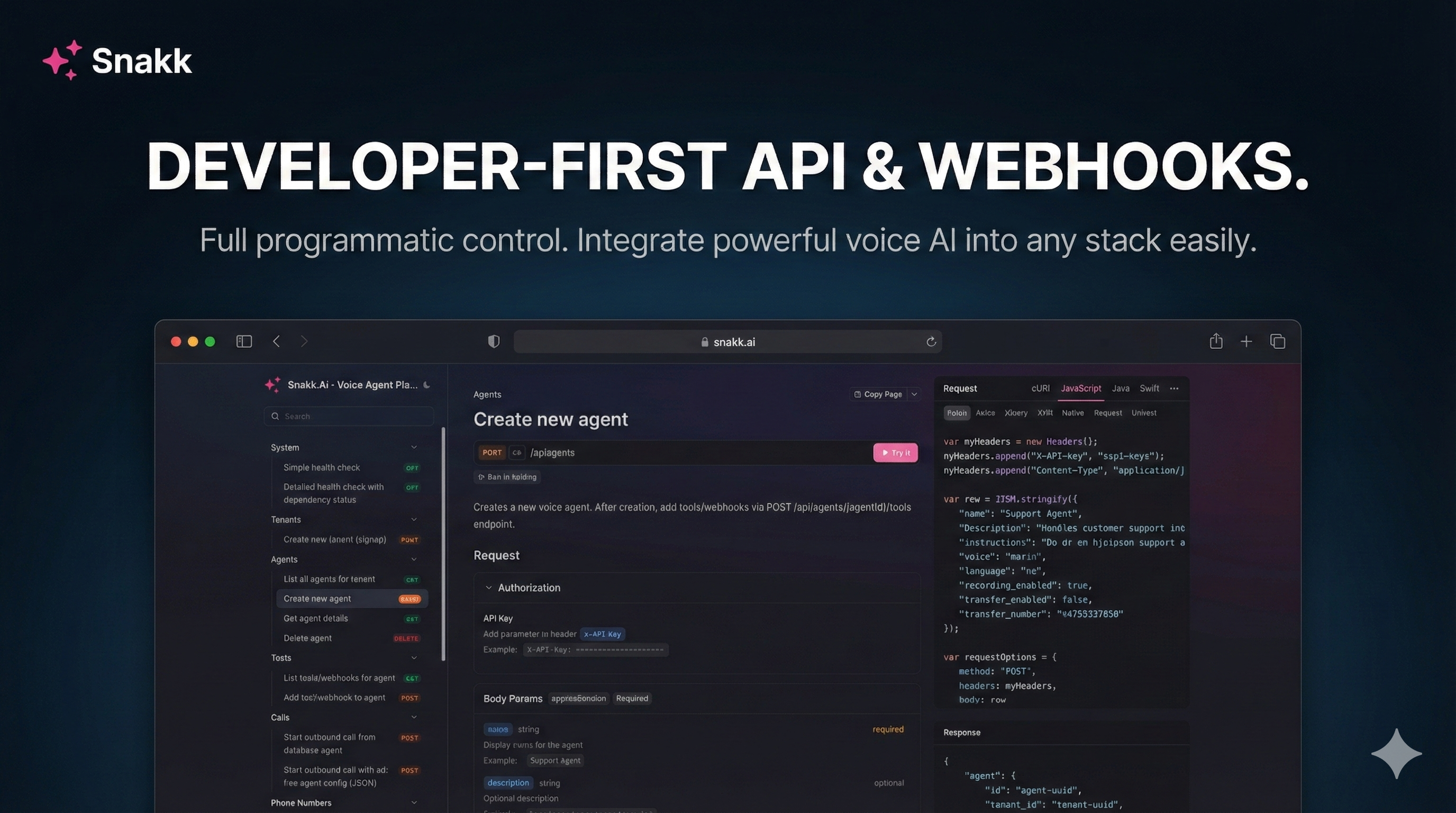Toggle dark mode moon icon in sidebar

tap(427, 385)
